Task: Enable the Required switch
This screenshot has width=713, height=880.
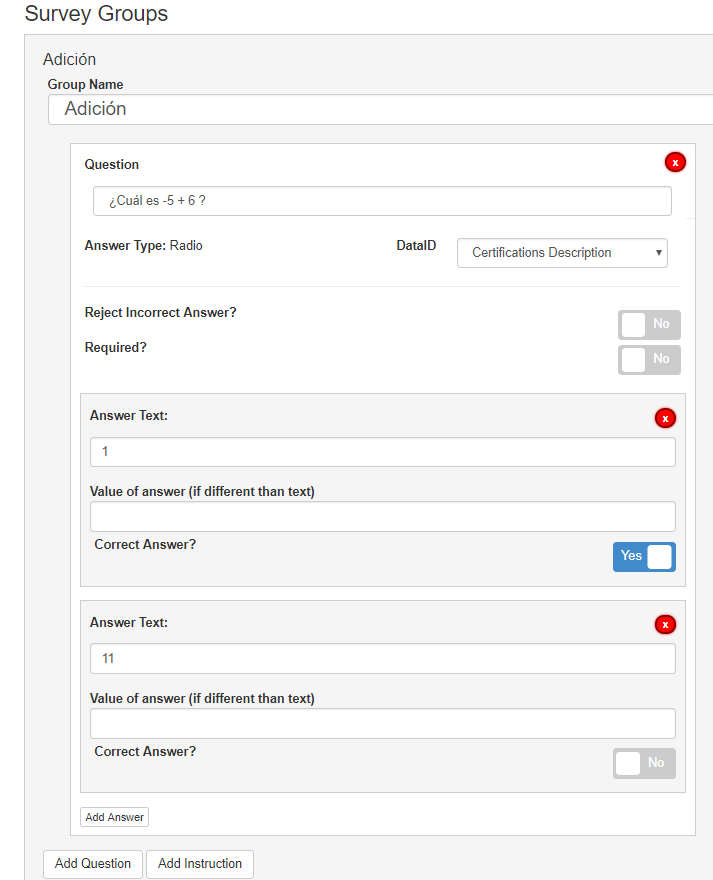Action: 649,360
